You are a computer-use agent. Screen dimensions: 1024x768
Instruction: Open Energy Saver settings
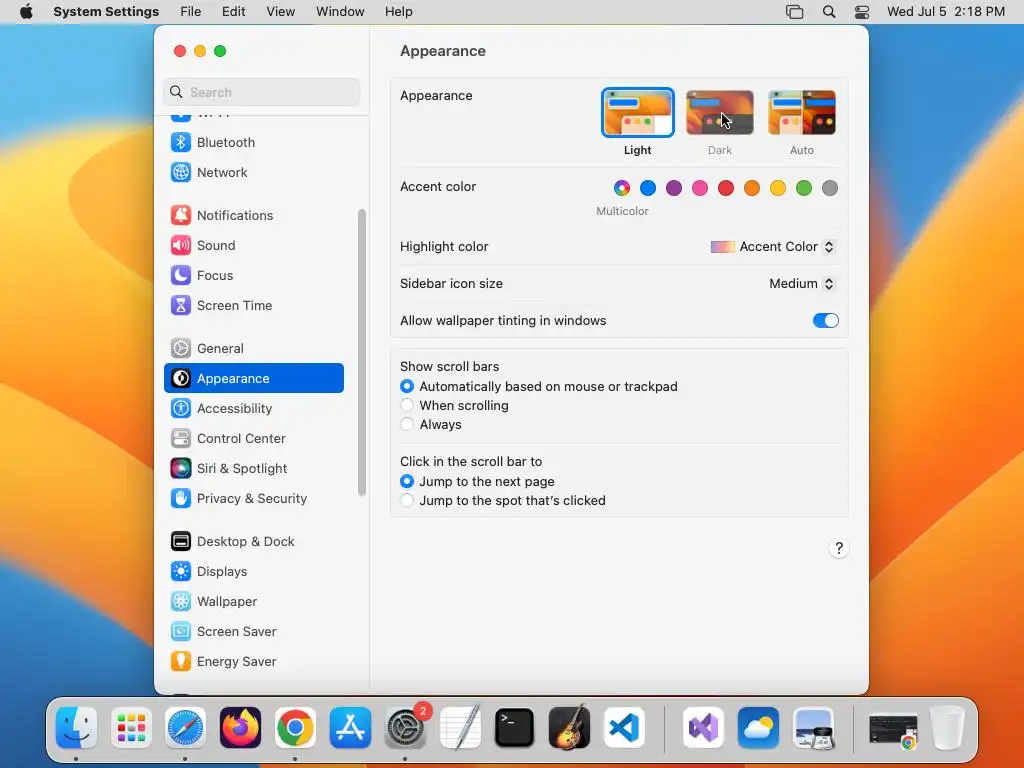[x=253, y=662]
